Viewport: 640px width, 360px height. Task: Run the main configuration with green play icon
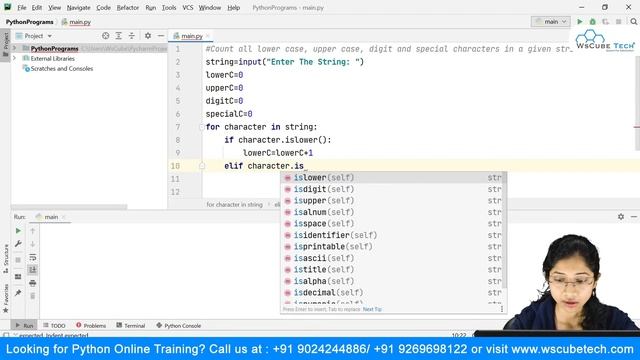tap(580, 22)
